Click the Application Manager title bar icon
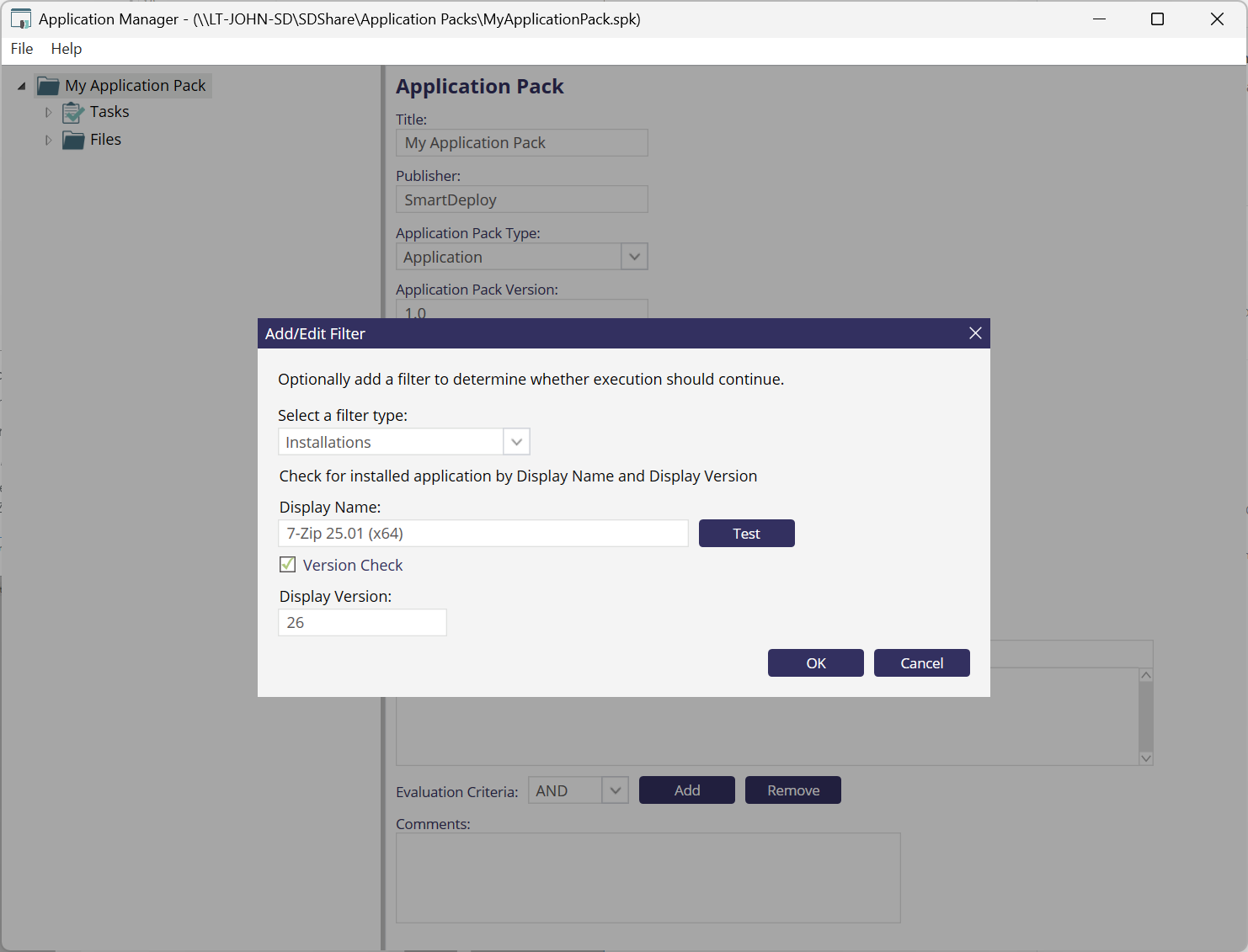This screenshot has width=1248, height=952. [x=20, y=19]
